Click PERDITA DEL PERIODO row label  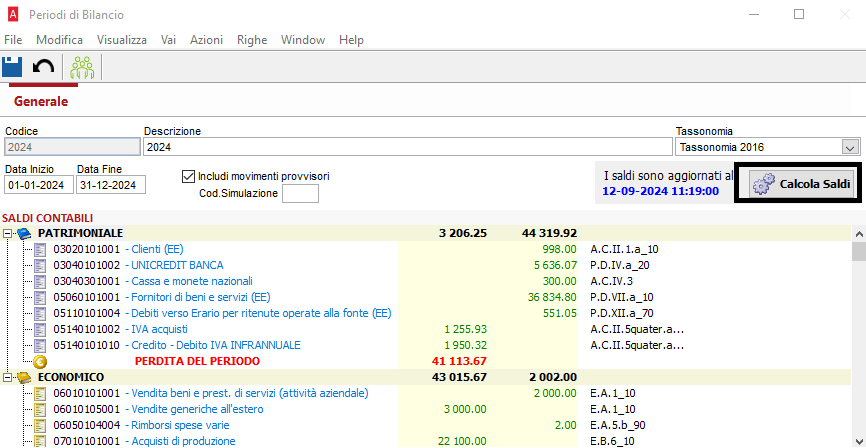click(x=197, y=362)
